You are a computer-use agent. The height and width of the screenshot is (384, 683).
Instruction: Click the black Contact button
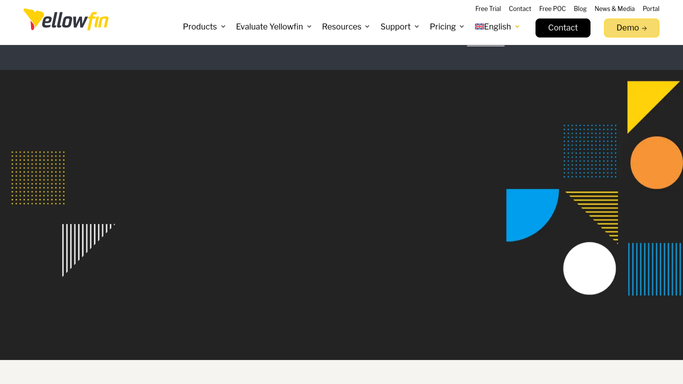point(563,28)
